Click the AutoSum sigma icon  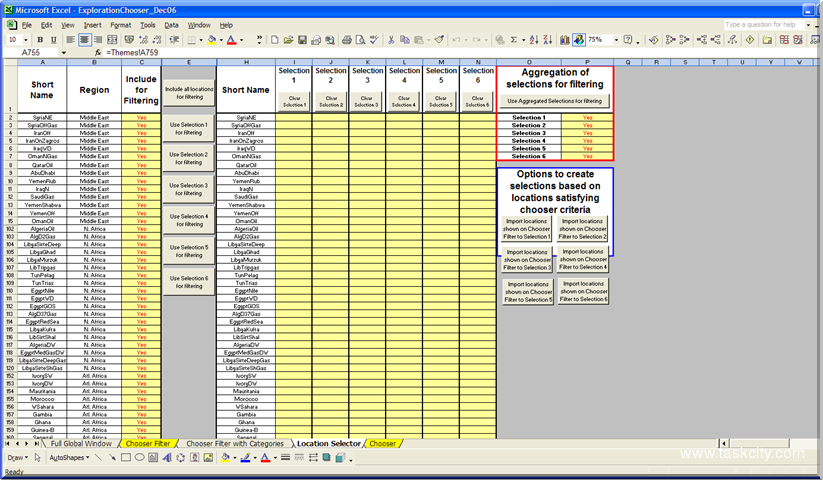coord(514,40)
